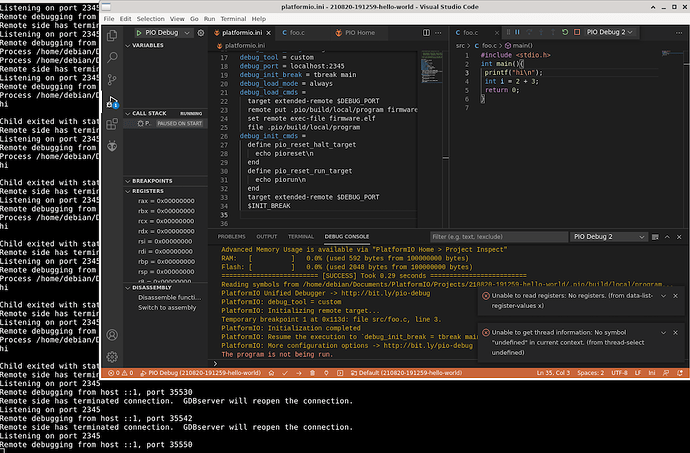Open PIO Debug 2 dropdown in debug console
Screen dimensions: 690x453
[x=609, y=237]
